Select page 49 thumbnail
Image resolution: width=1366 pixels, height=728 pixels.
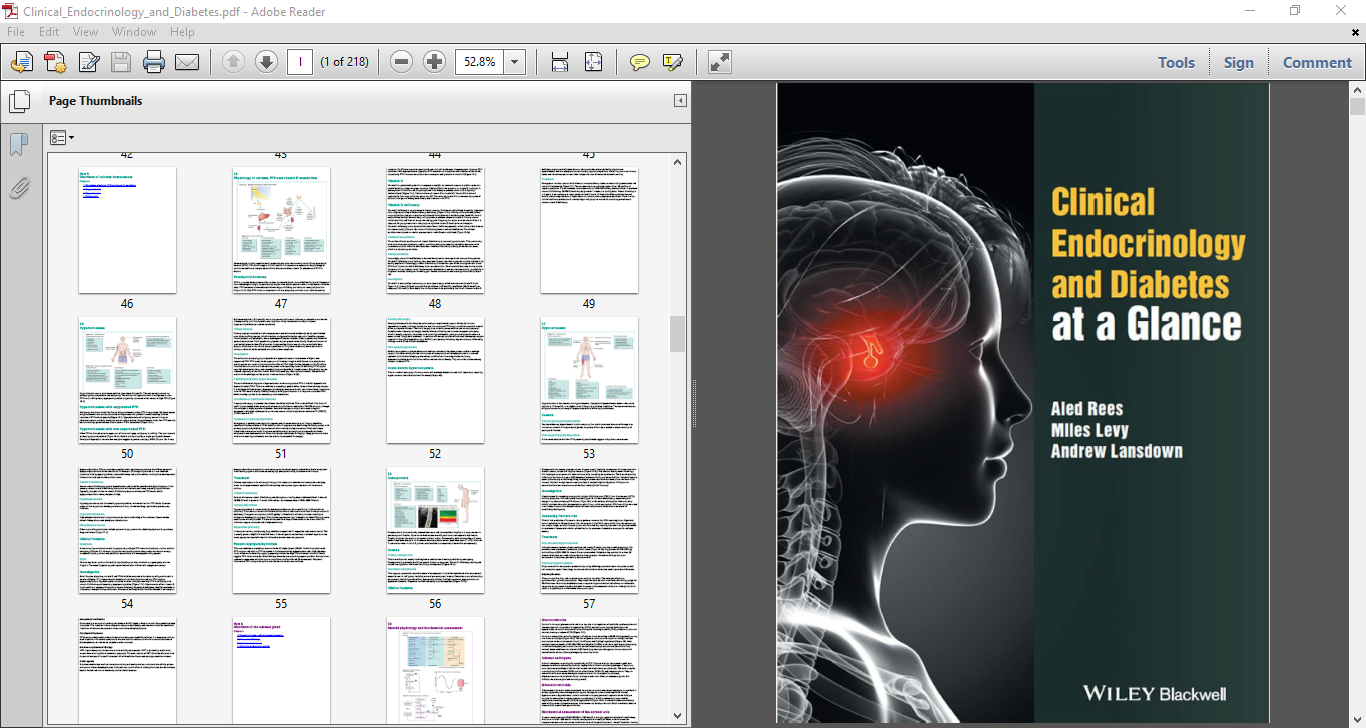[x=589, y=230]
